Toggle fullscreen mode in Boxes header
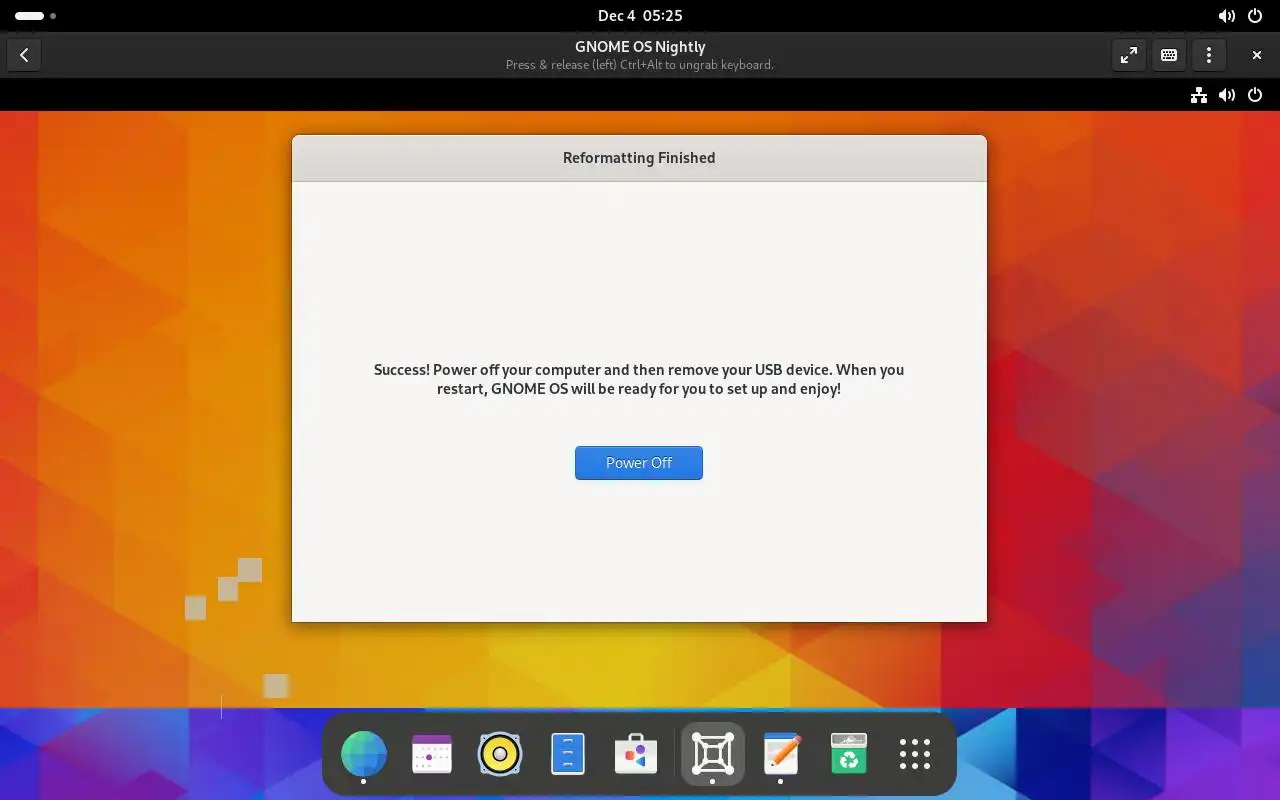This screenshot has width=1280, height=800. tap(1129, 55)
